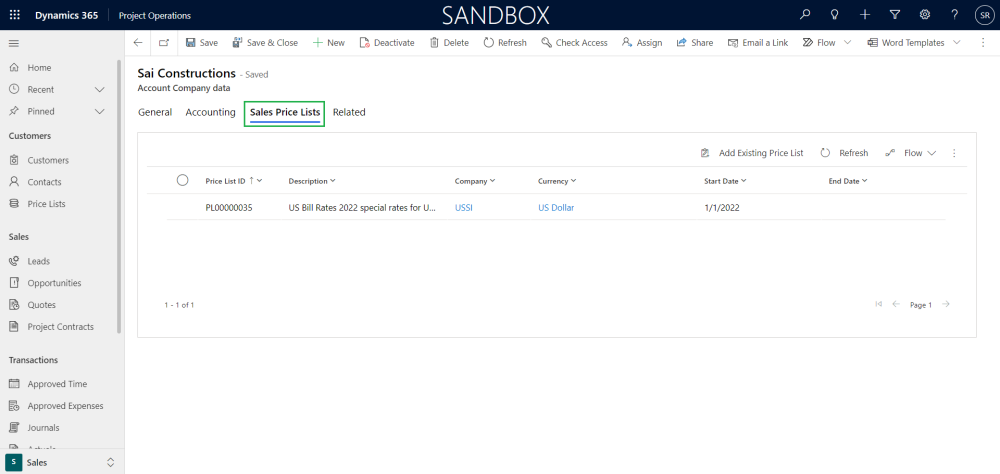Image resolution: width=1000 pixels, height=474 pixels.
Task: Switch the Sales area selector
Action: 62,462
